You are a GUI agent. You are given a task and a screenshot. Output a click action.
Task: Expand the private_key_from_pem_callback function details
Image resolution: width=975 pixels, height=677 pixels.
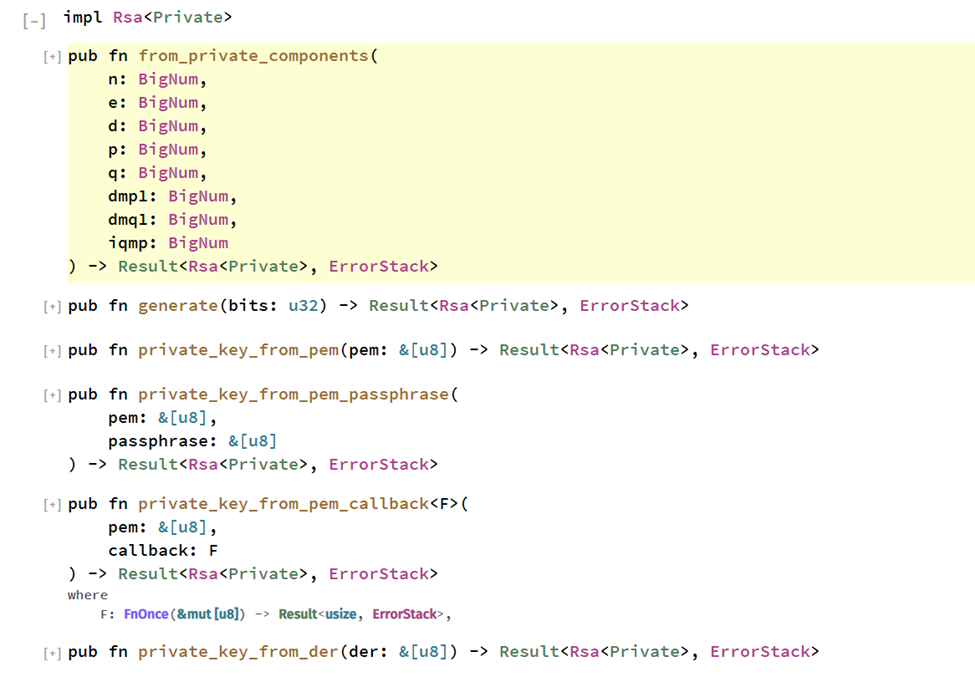pyautogui.click(x=51, y=503)
